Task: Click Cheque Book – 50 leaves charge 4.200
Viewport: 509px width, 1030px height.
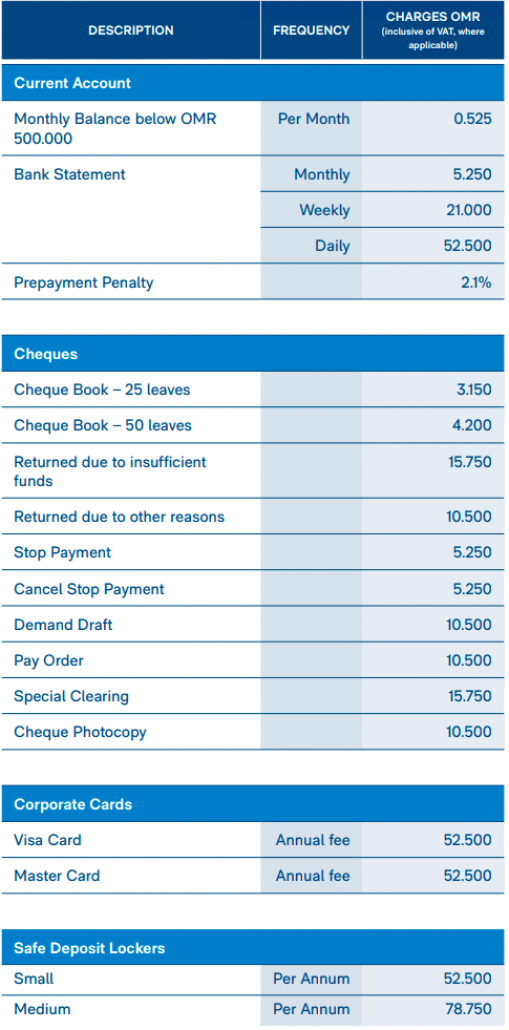Action: [472, 426]
